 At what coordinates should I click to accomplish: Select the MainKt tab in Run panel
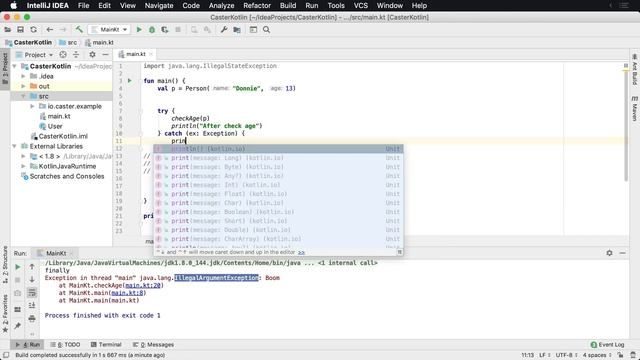coord(56,253)
